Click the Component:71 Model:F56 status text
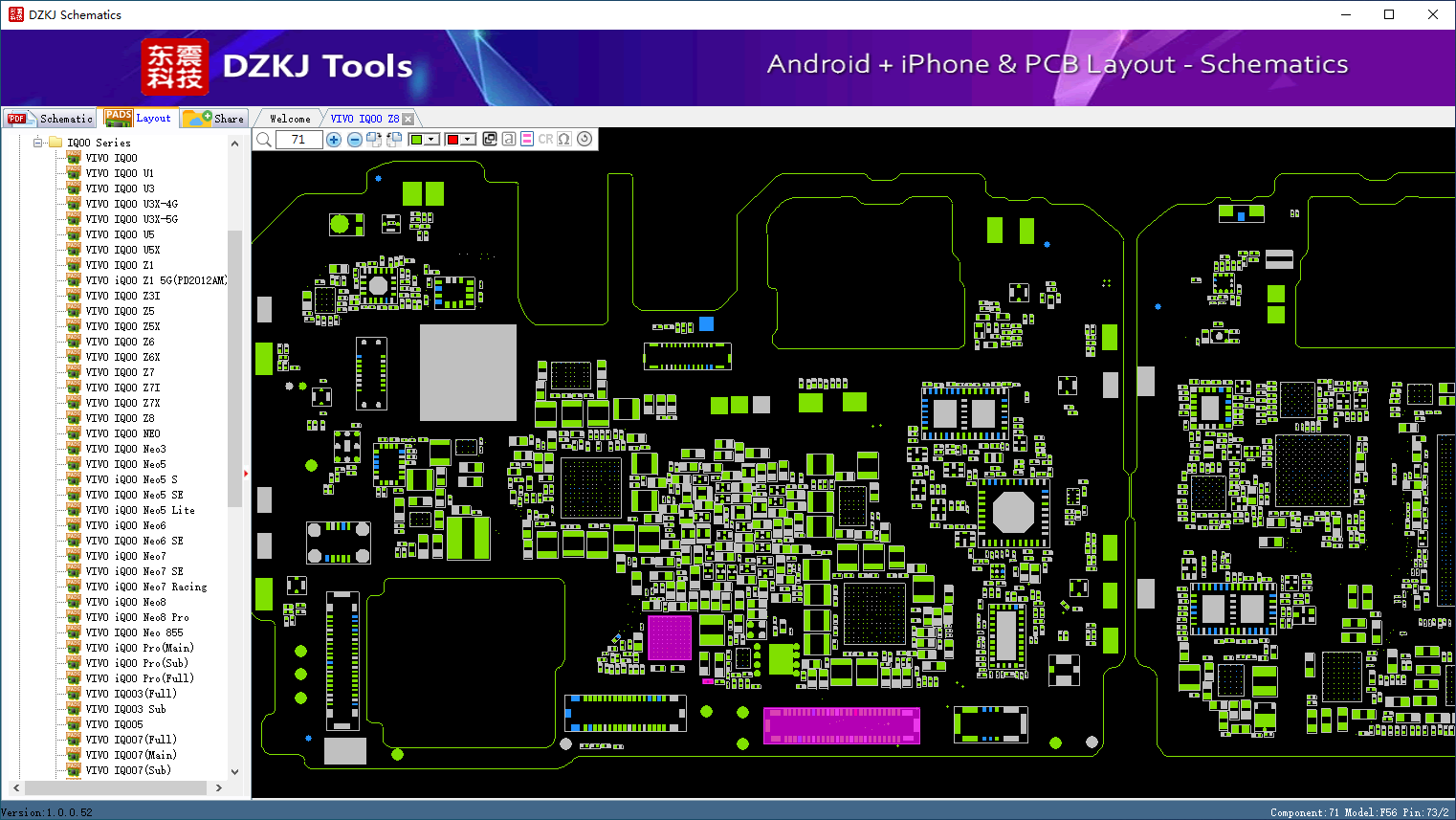1456x820 pixels. click(1359, 812)
